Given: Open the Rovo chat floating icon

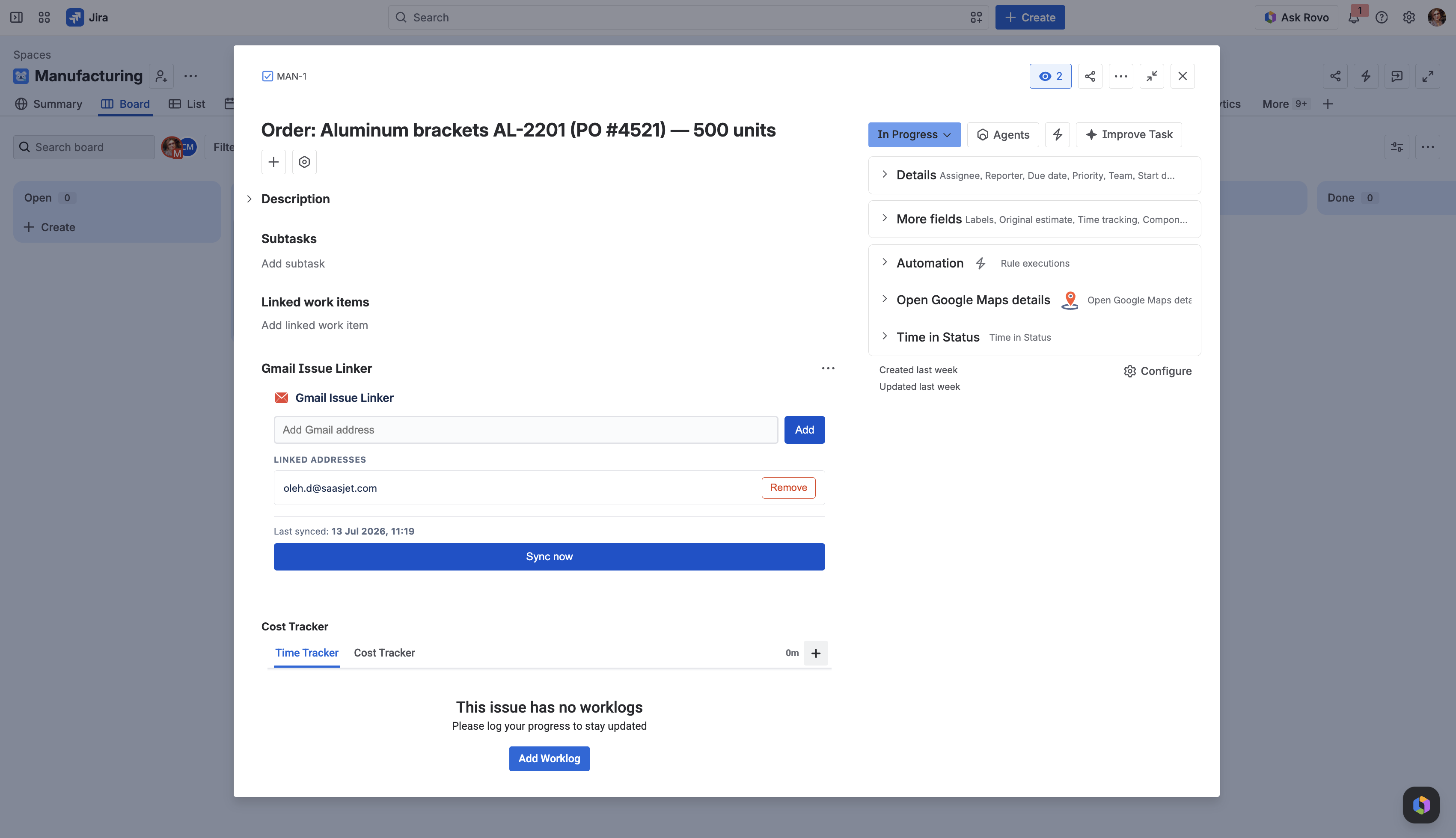Looking at the screenshot, I should (1421, 805).
